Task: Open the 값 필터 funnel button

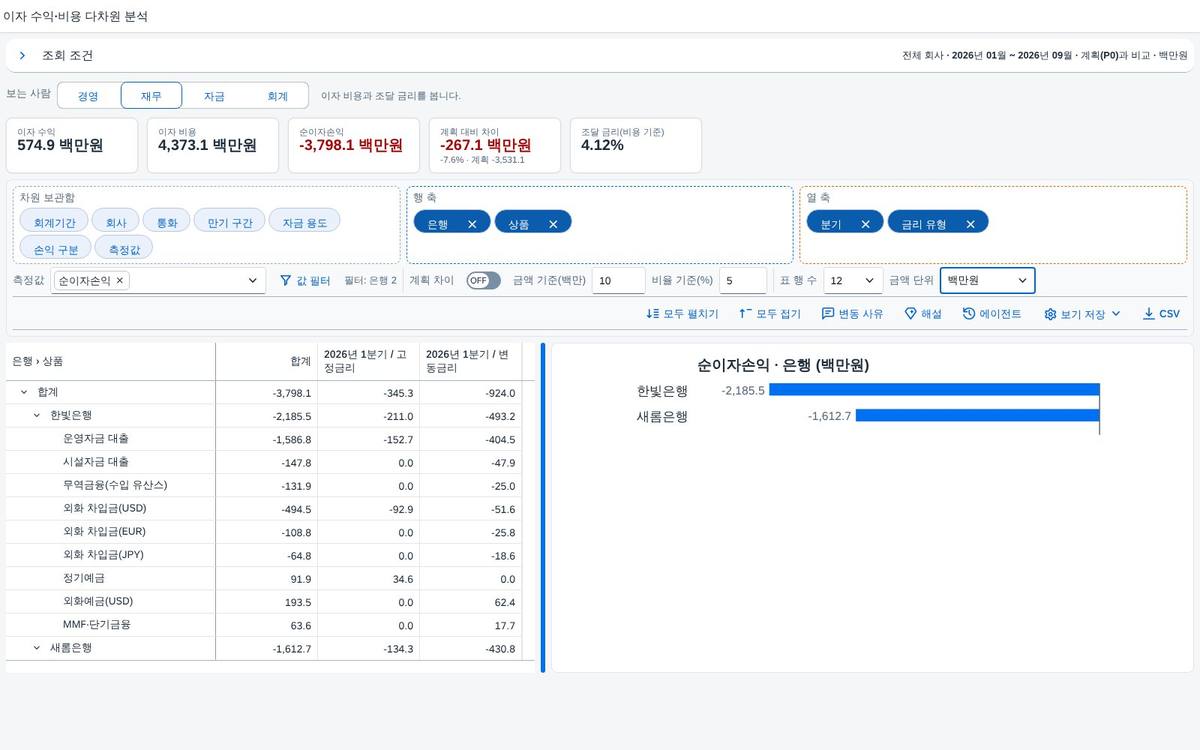Action: 305,281
